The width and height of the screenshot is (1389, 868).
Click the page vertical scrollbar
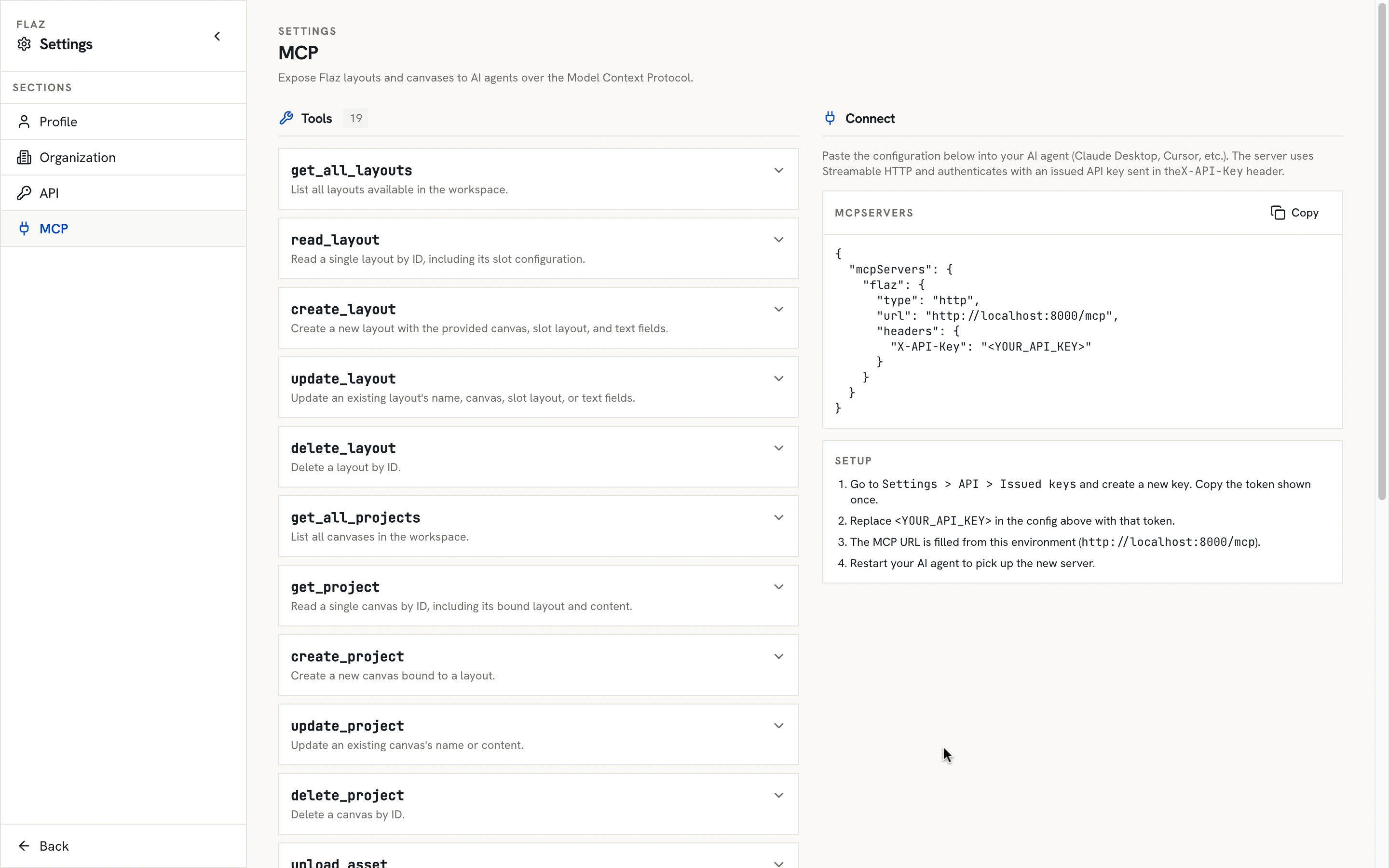1382,251
